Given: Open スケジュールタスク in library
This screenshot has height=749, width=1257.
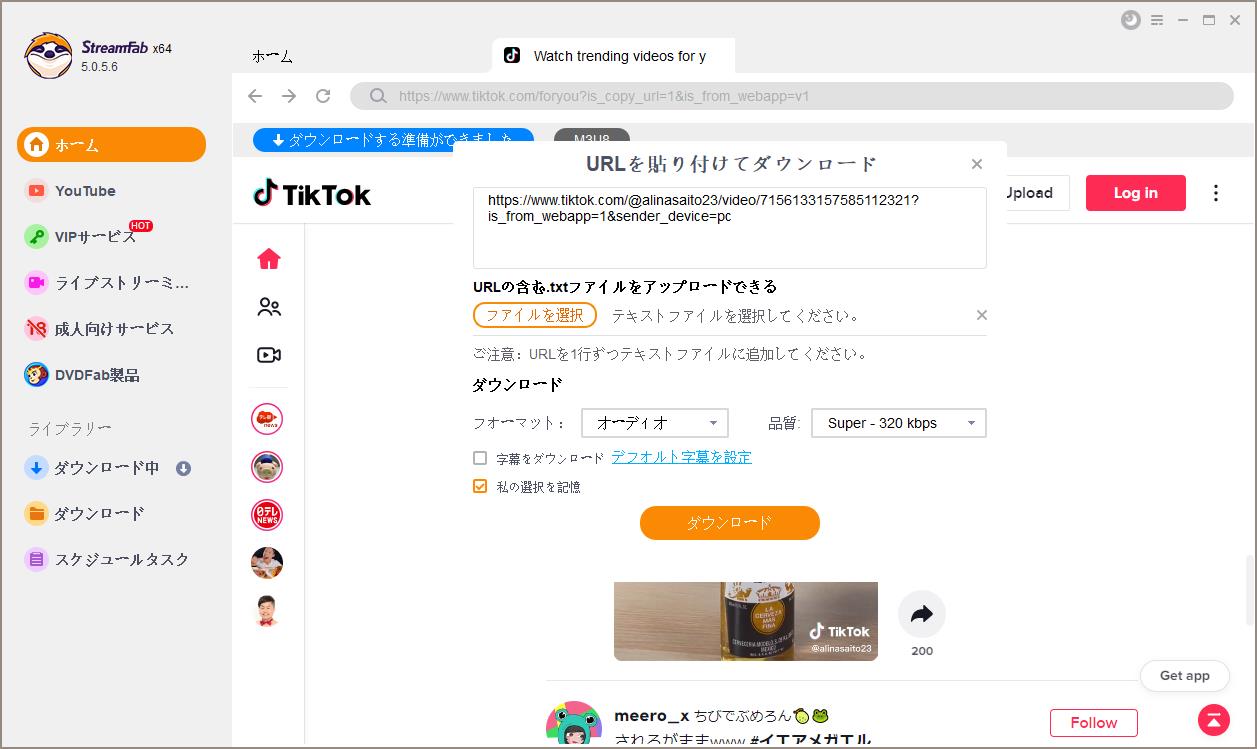Looking at the screenshot, I should [108, 559].
